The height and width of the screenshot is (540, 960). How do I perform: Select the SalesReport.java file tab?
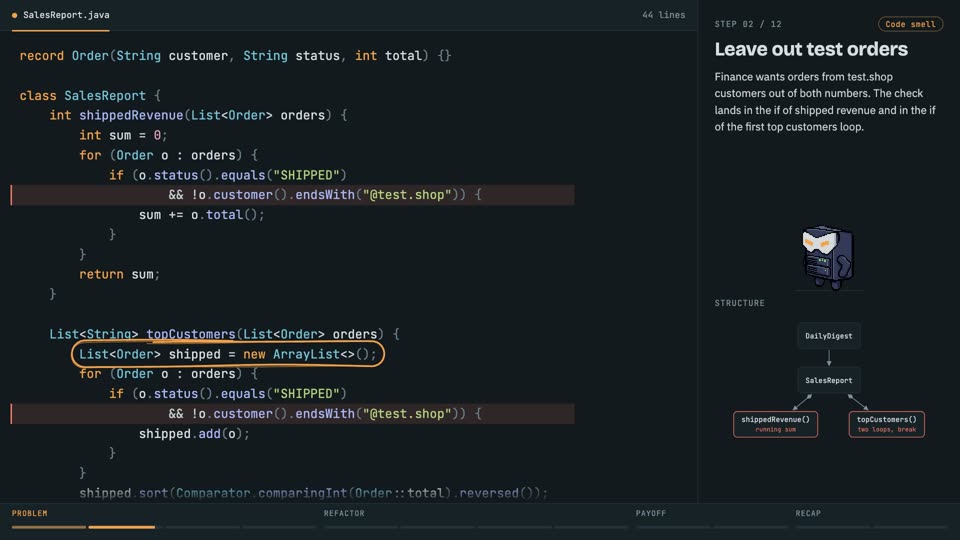60,15
